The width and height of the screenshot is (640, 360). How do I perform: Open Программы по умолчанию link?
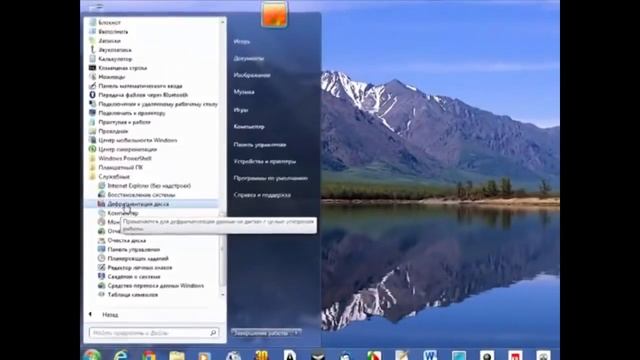[271, 178]
